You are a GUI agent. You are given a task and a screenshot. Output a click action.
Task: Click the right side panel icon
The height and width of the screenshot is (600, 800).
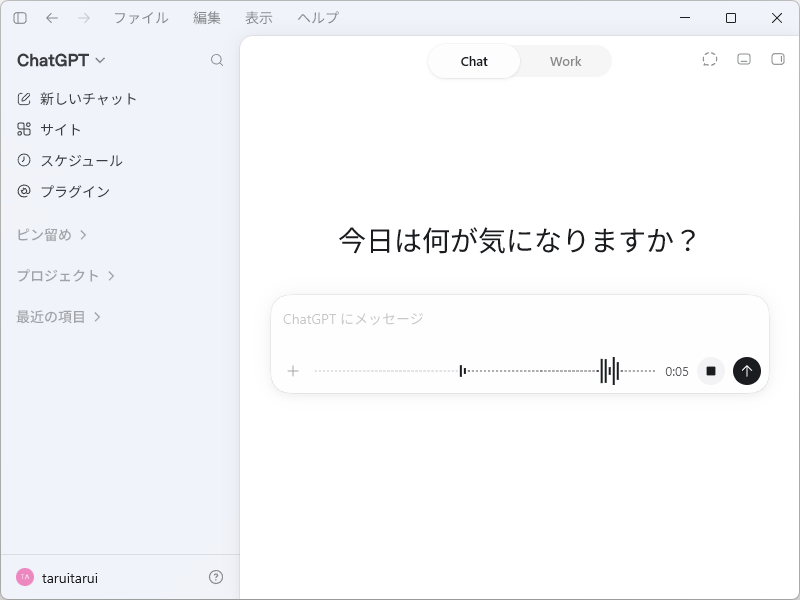[x=778, y=59]
